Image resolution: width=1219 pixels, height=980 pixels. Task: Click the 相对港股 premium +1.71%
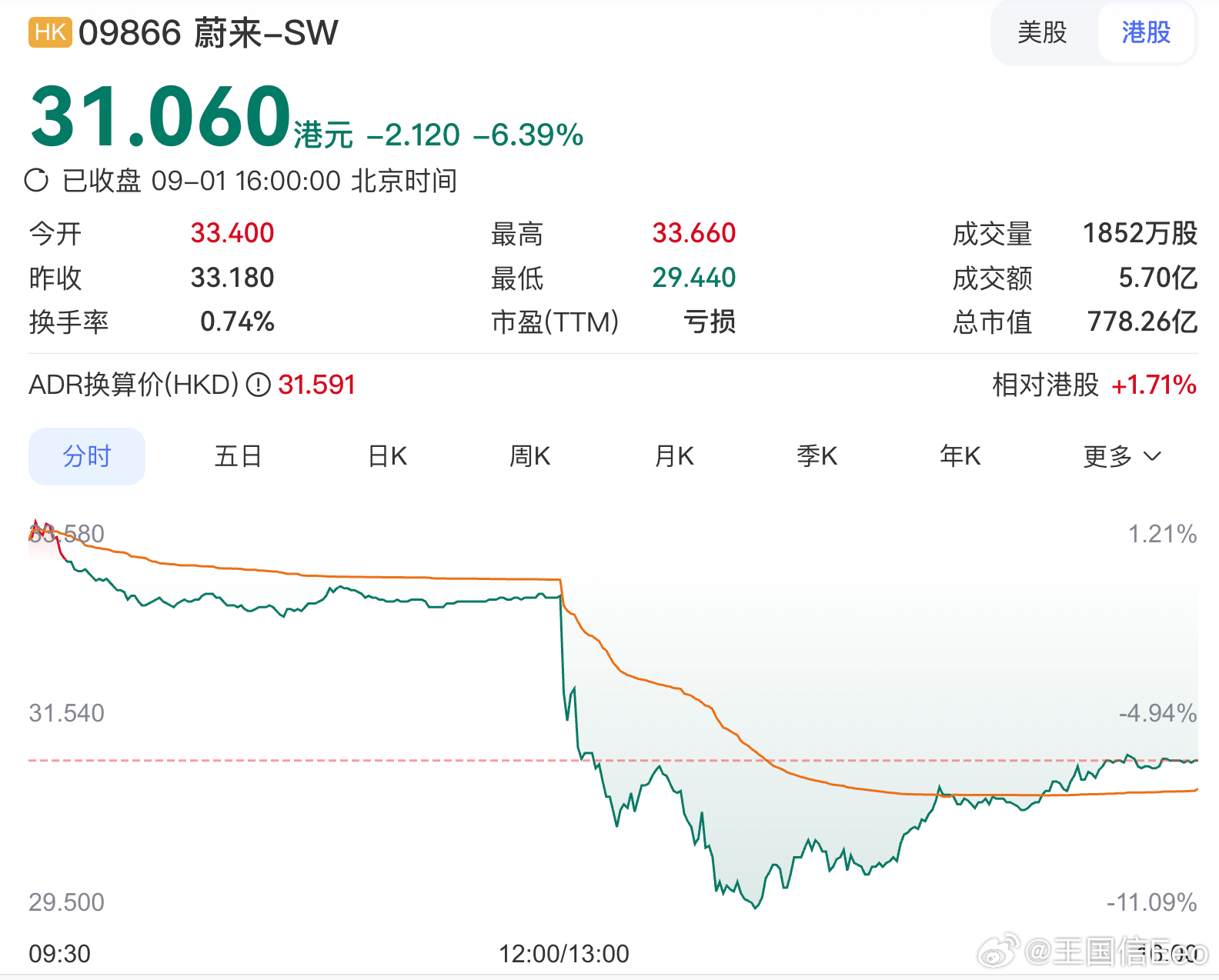1154,385
